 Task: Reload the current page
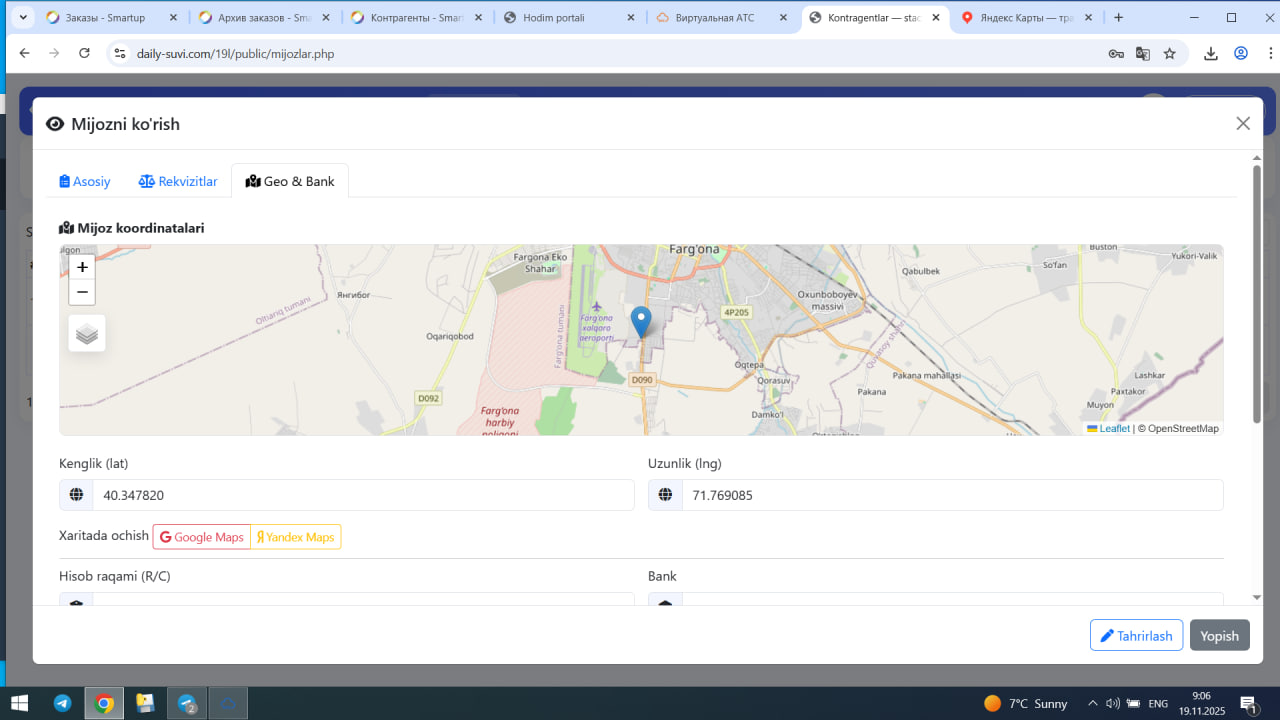[x=84, y=54]
